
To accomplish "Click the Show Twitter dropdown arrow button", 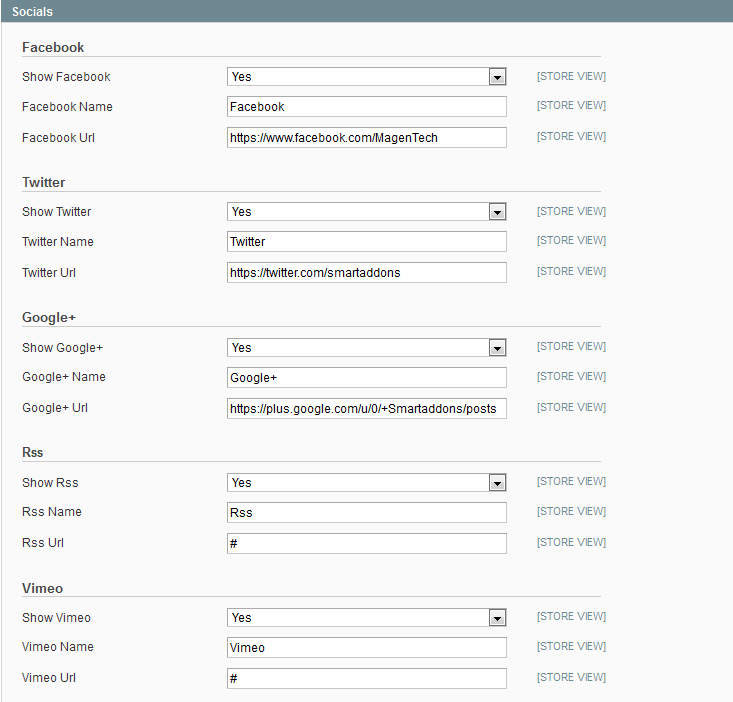I will 497,212.
